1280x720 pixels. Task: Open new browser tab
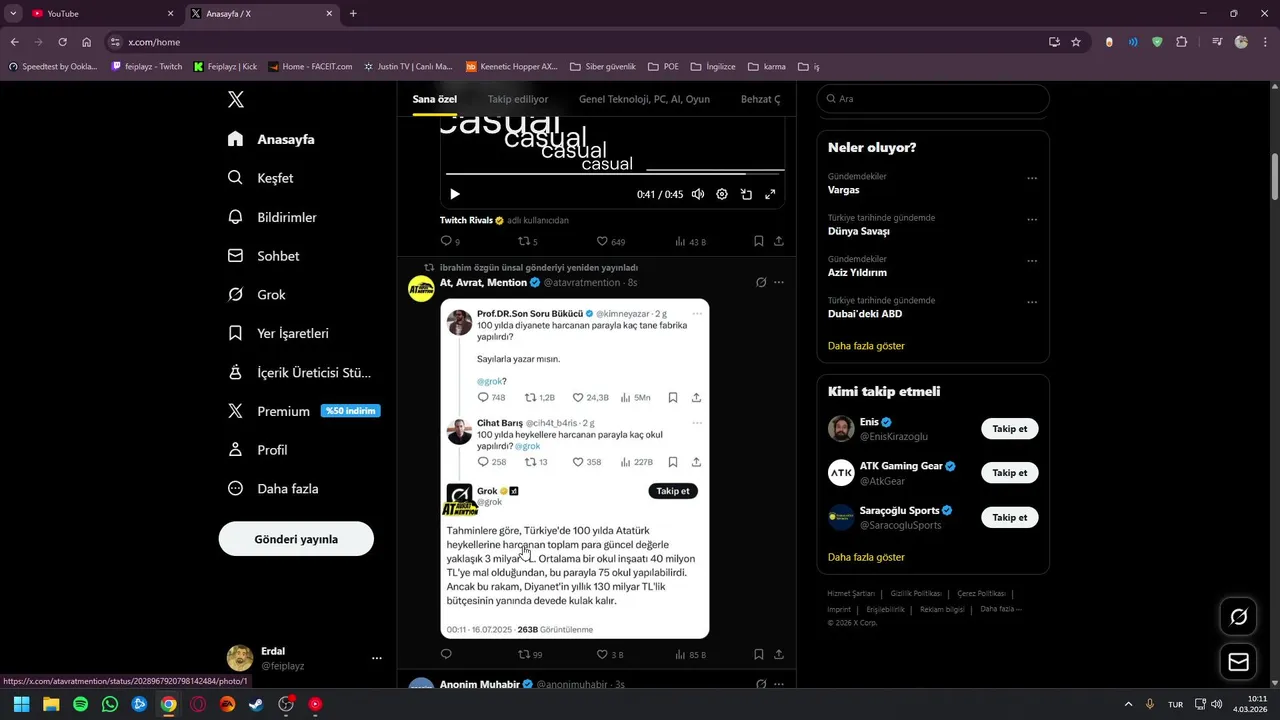click(353, 14)
